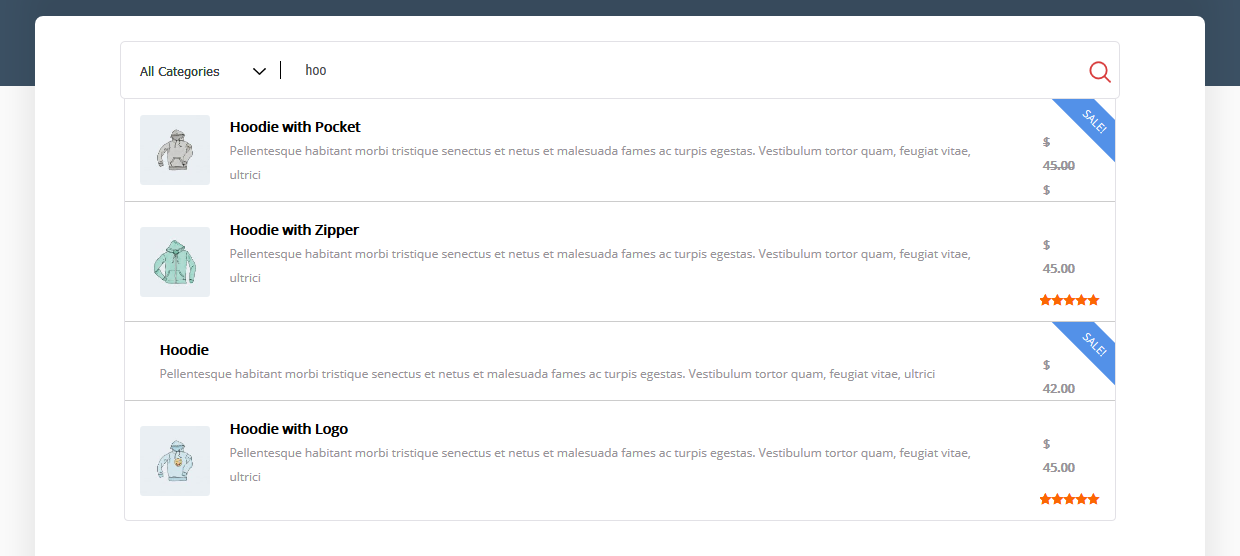
Task: Go to the "Hoodie with Zipper" result
Action: pos(294,230)
